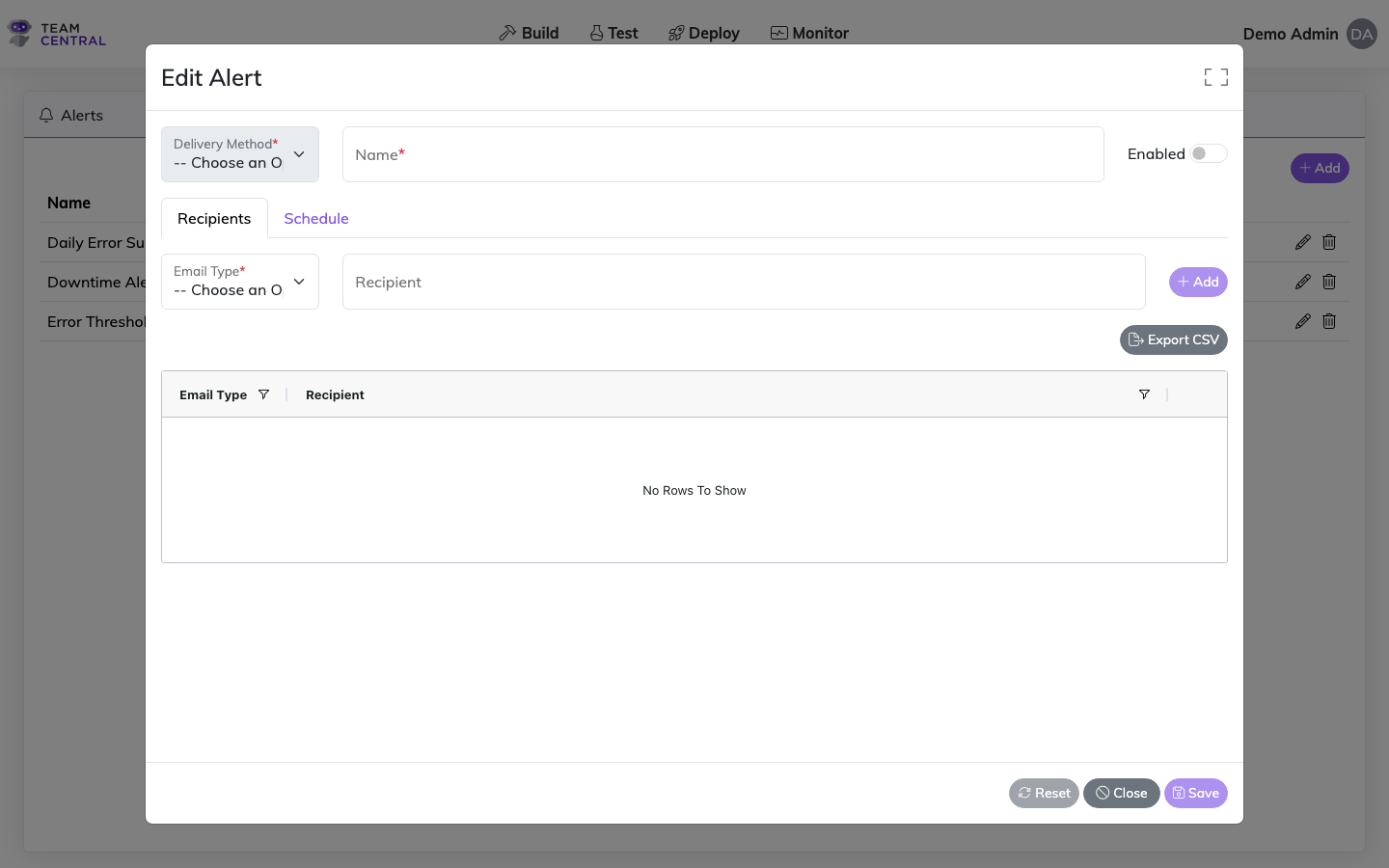1389x868 pixels.
Task: Open the Recipient column filter
Action: [1144, 393]
